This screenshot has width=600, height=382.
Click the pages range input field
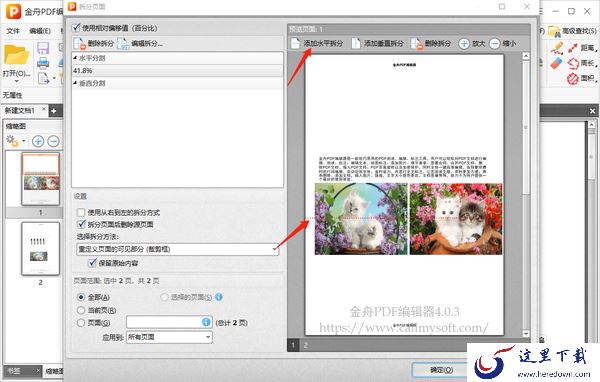(x=169, y=322)
